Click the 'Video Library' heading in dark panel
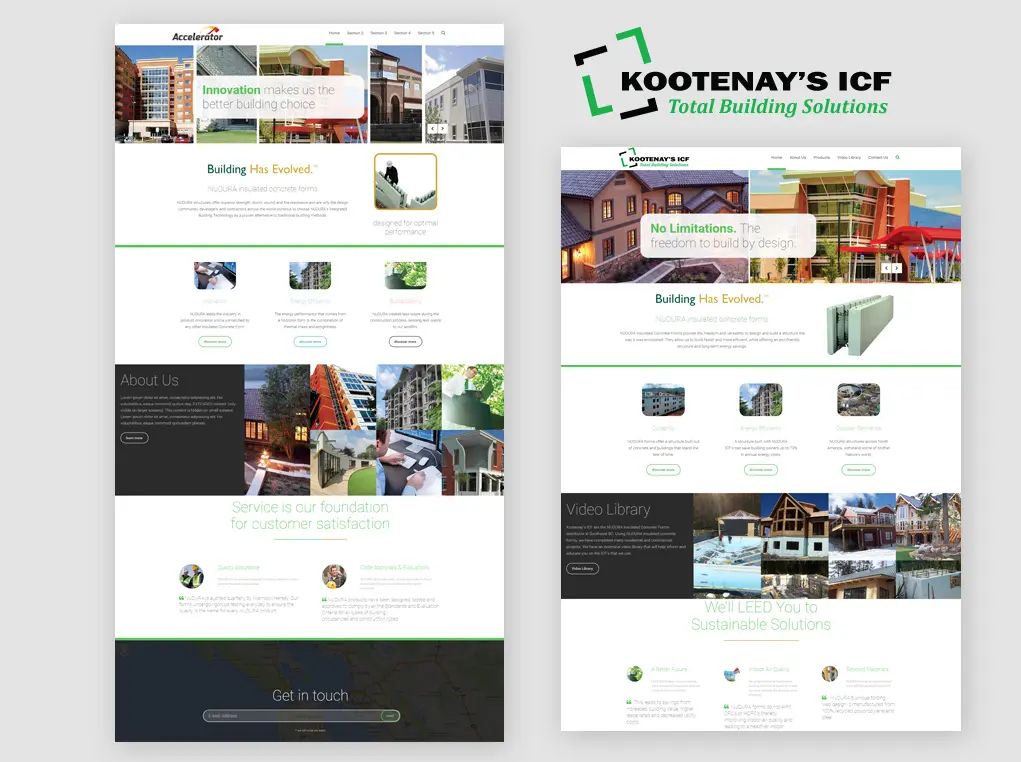This screenshot has height=762, width=1021. pos(608,509)
